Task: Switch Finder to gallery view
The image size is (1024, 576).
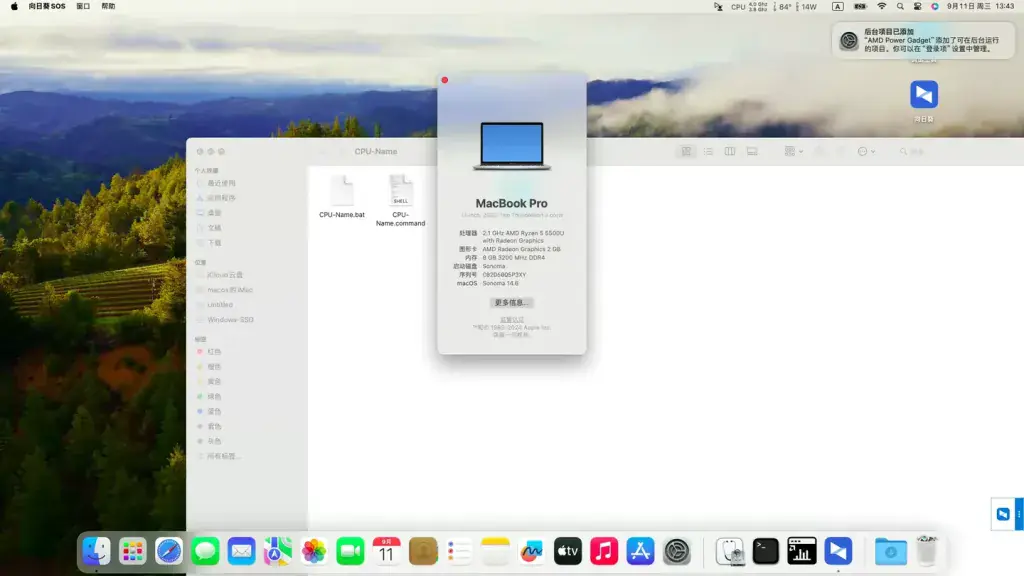Action: click(752, 152)
